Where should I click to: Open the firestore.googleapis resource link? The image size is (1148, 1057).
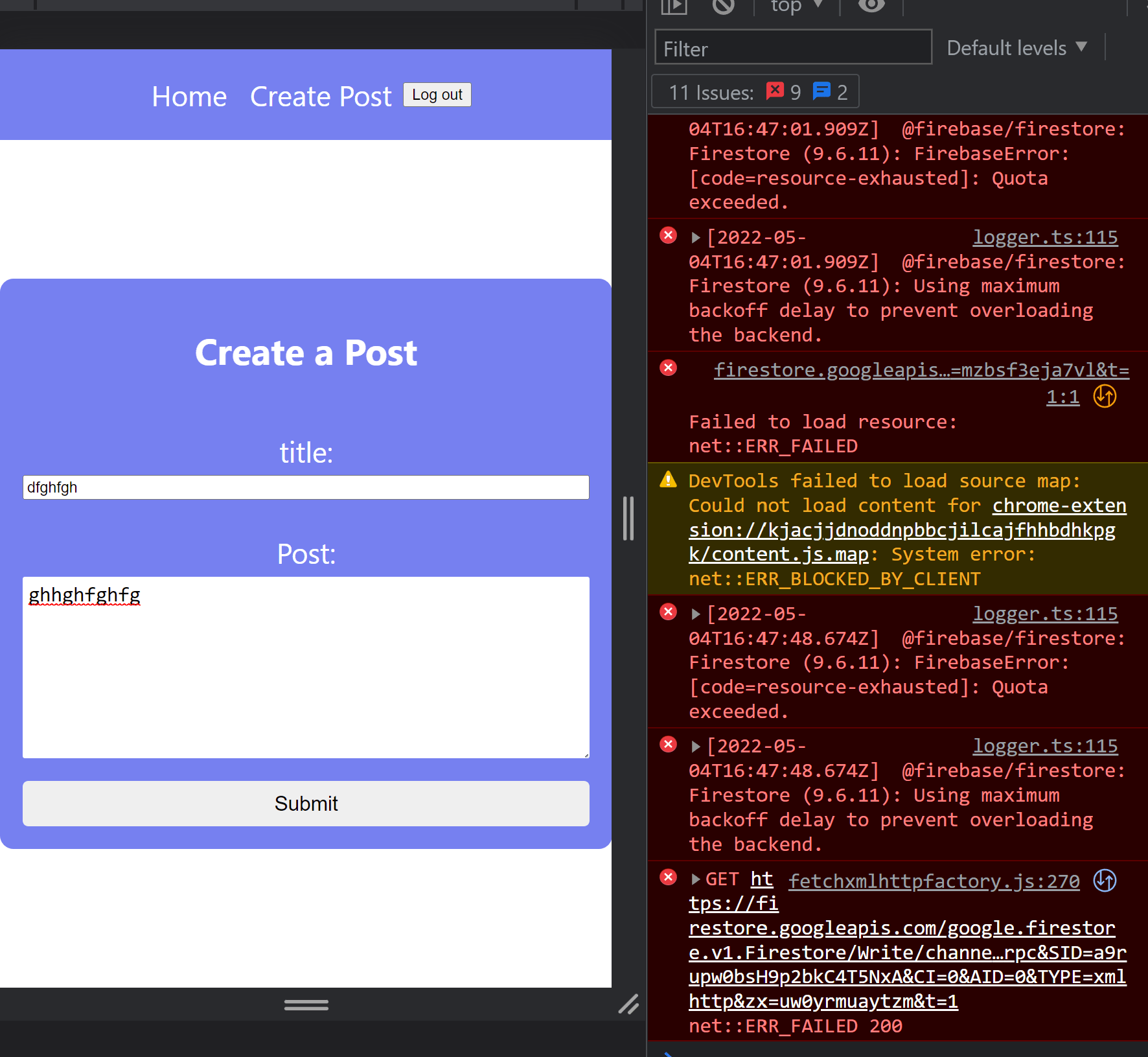(921, 370)
